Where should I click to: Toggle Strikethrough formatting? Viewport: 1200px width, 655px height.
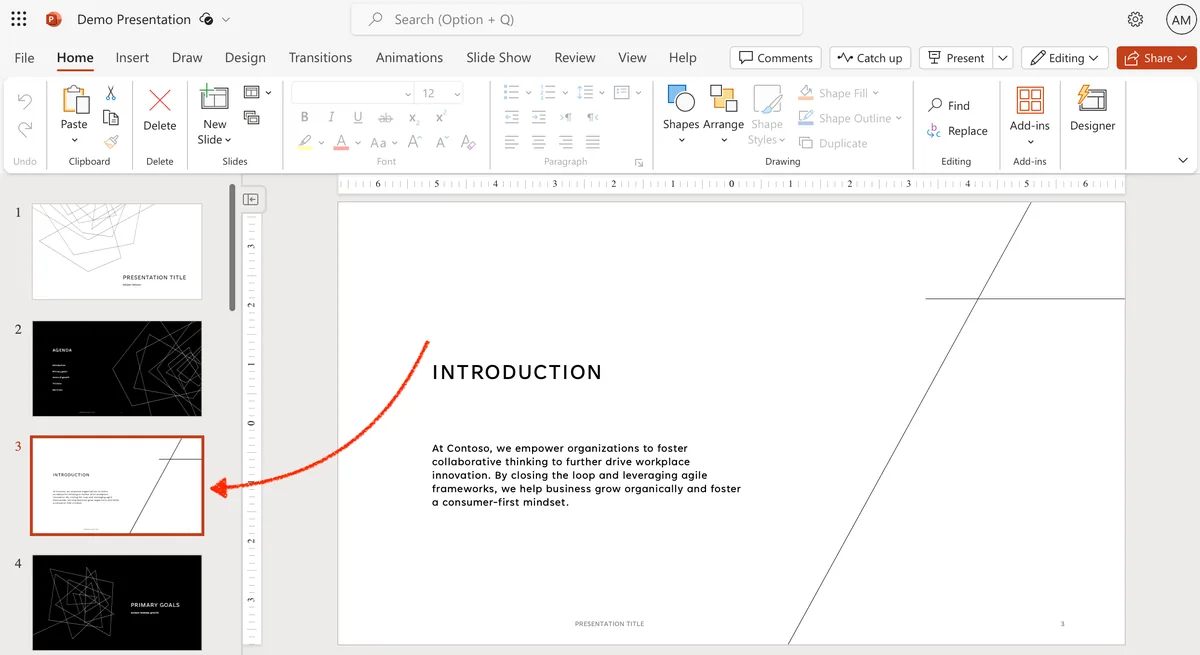point(386,118)
